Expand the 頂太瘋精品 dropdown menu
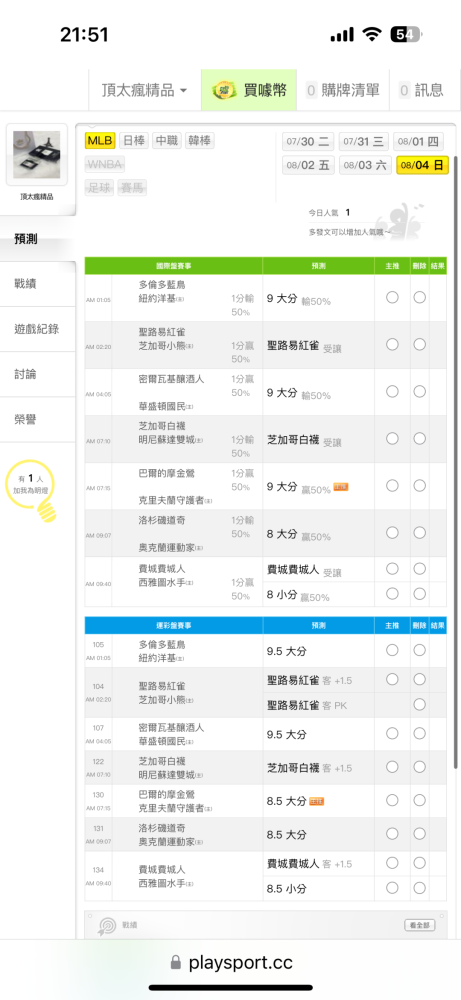 (145, 90)
